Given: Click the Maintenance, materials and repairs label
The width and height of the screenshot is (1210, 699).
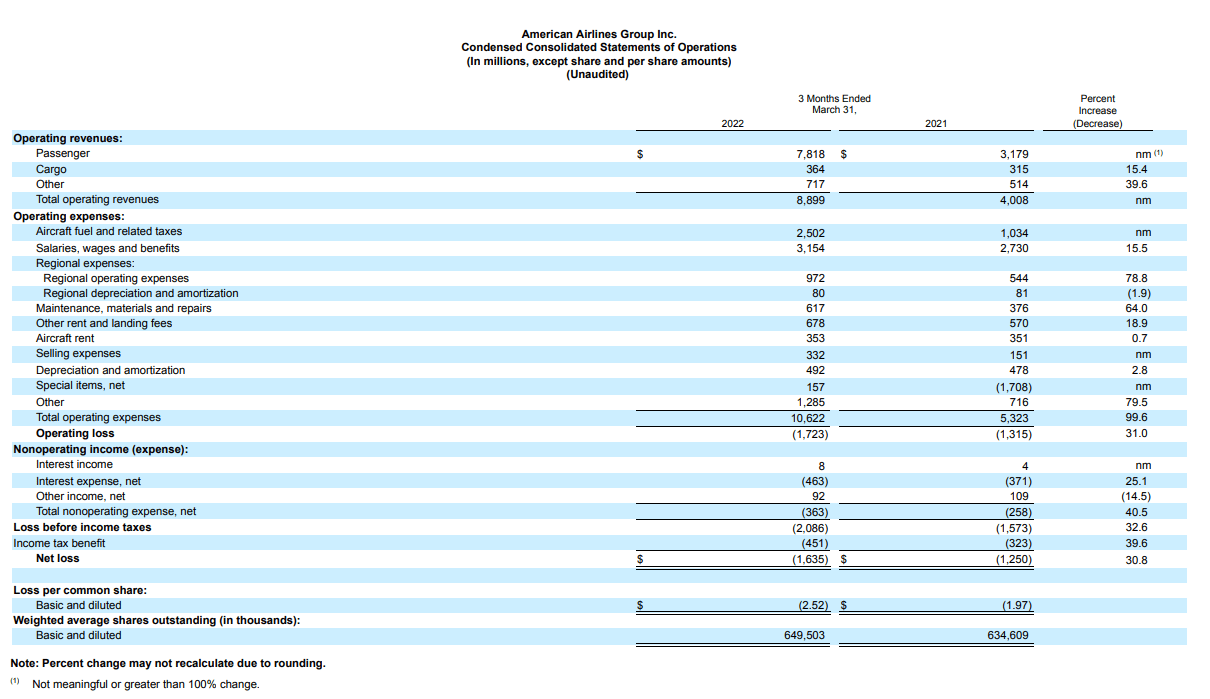Looking at the screenshot, I should [x=124, y=308].
